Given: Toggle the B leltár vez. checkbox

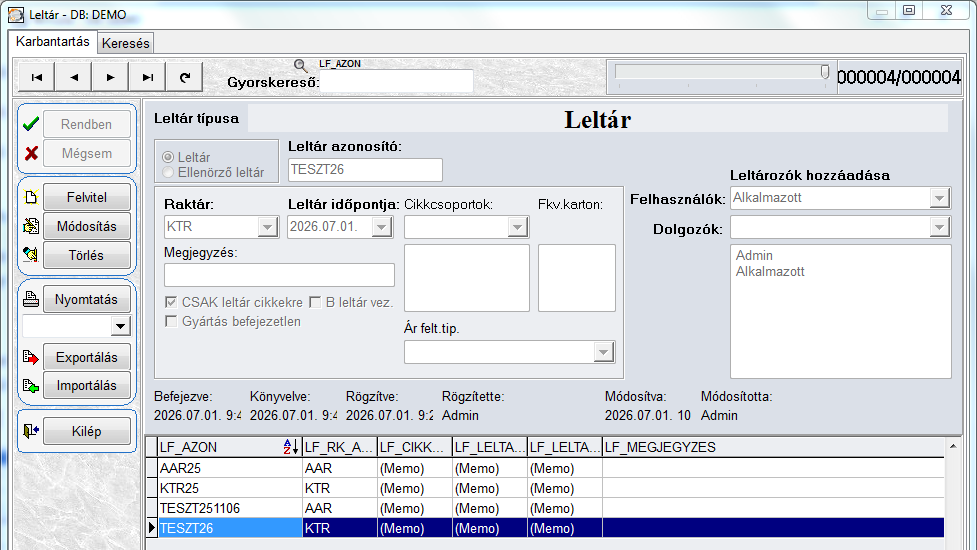Looking at the screenshot, I should (315, 302).
